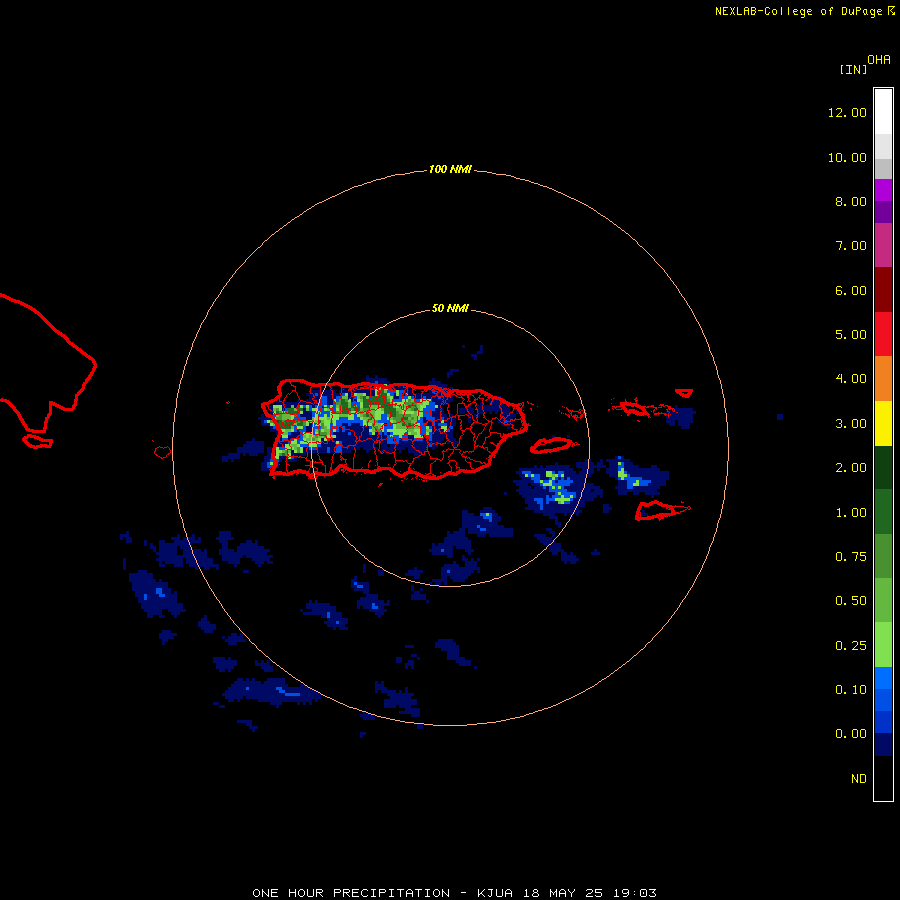The width and height of the screenshot is (900, 900).
Task: Click the 10.00 legend value
Action: (847, 157)
